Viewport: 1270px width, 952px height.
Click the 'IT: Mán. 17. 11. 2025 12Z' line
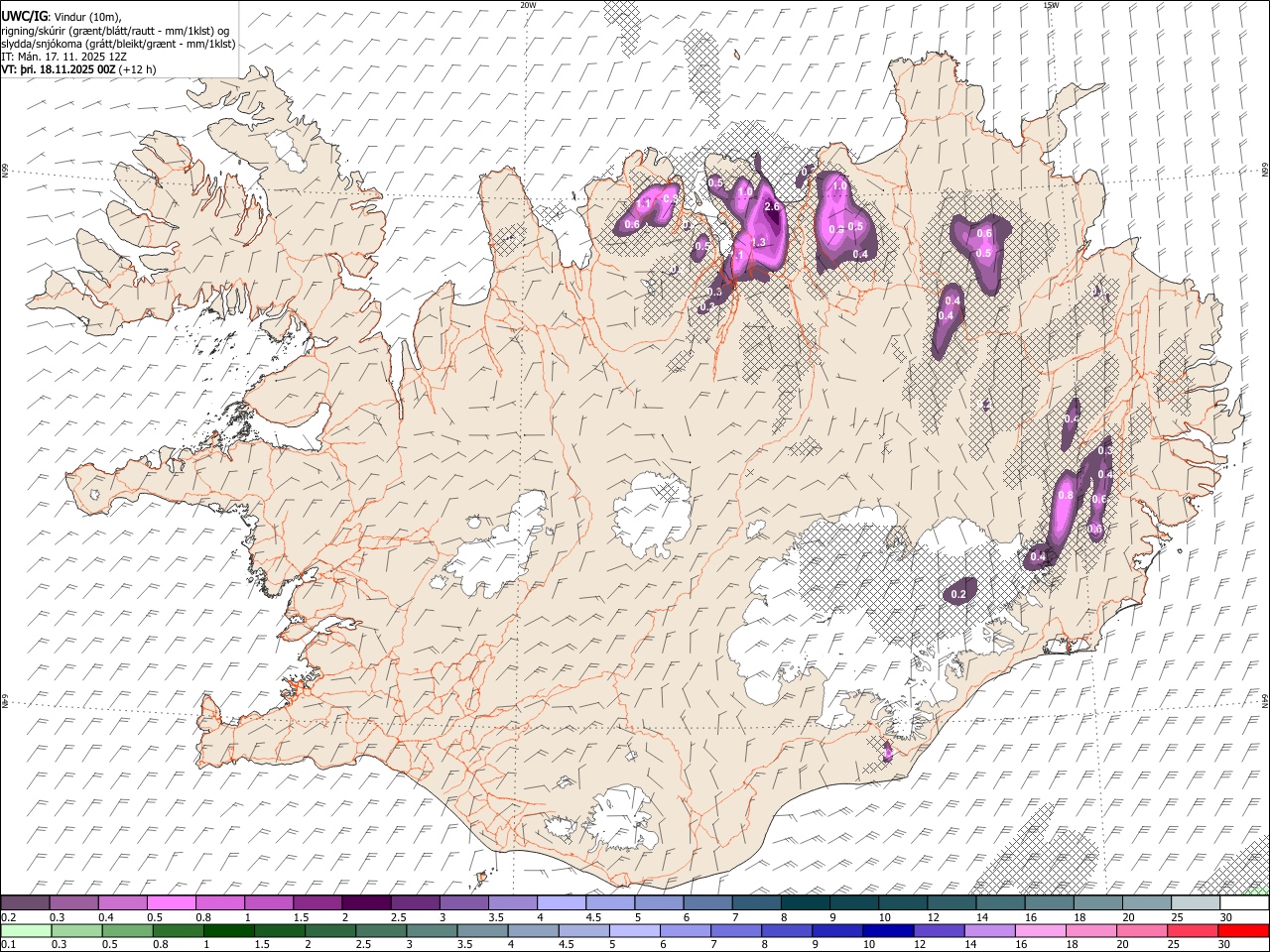[x=63, y=57]
